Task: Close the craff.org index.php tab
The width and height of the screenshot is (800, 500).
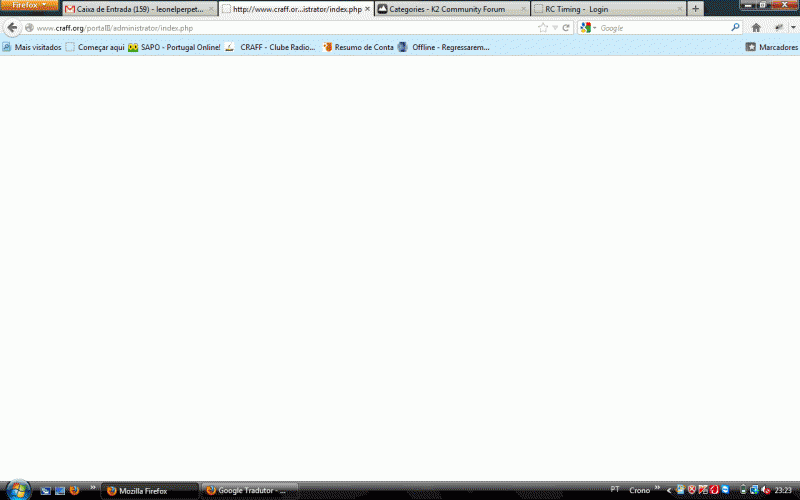Action: (x=367, y=9)
